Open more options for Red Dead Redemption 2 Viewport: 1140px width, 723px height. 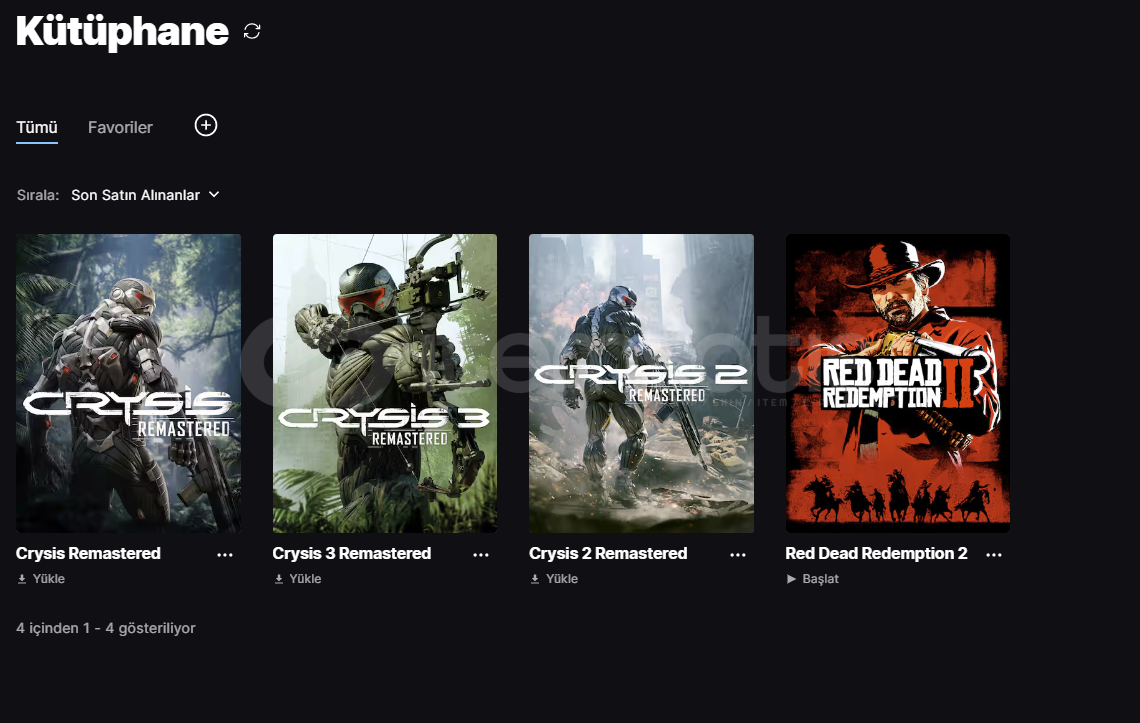point(994,555)
